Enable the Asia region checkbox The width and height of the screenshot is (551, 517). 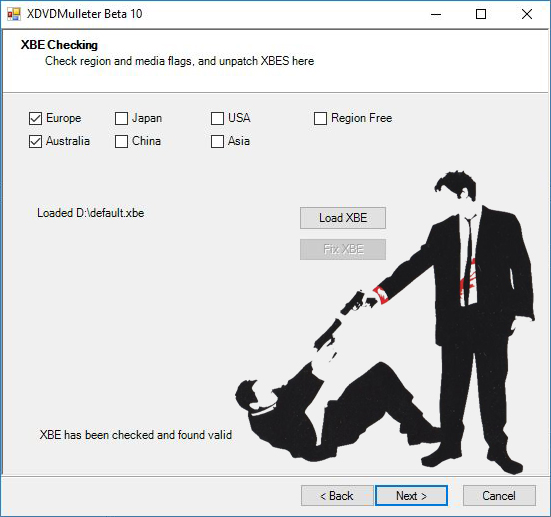coord(217,141)
